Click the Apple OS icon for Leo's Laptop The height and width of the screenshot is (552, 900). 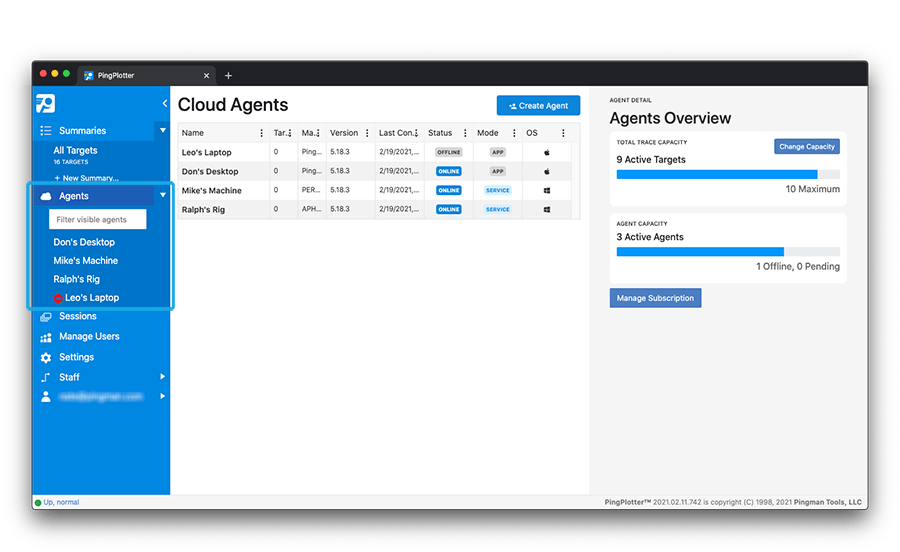547,153
